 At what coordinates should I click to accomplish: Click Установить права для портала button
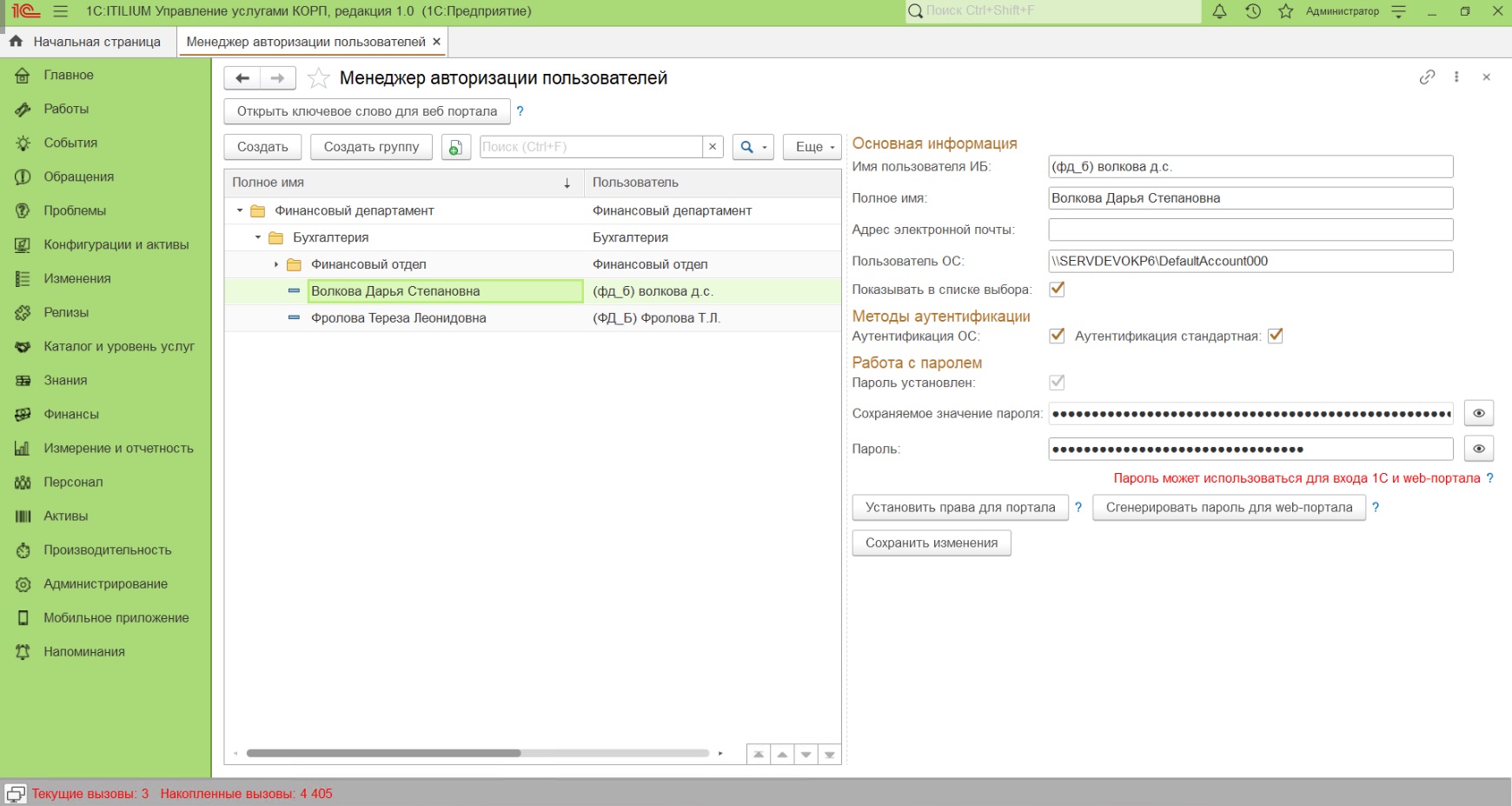coord(960,508)
